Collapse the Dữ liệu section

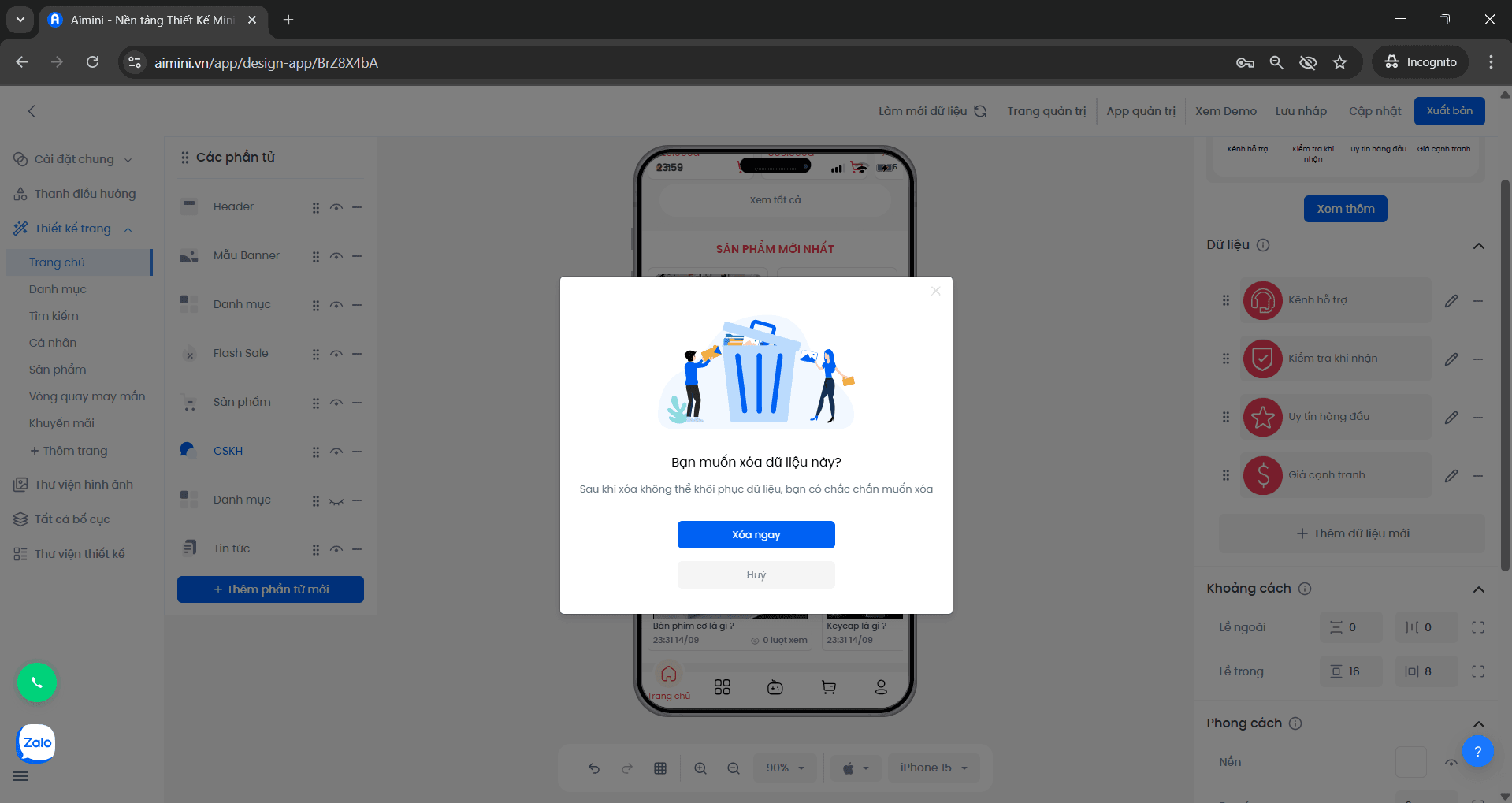[1478, 246]
